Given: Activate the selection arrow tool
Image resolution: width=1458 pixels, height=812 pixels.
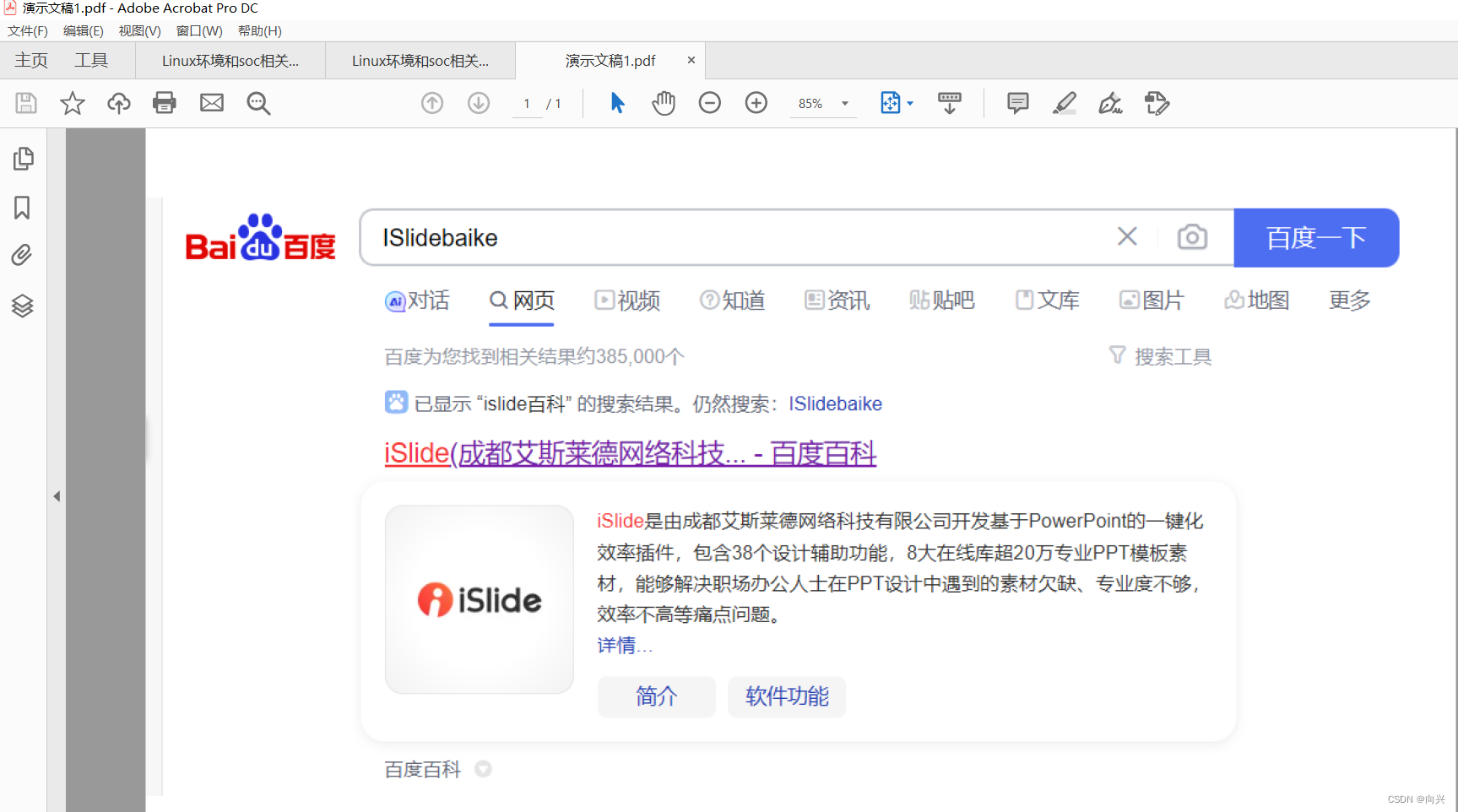Looking at the screenshot, I should (618, 103).
